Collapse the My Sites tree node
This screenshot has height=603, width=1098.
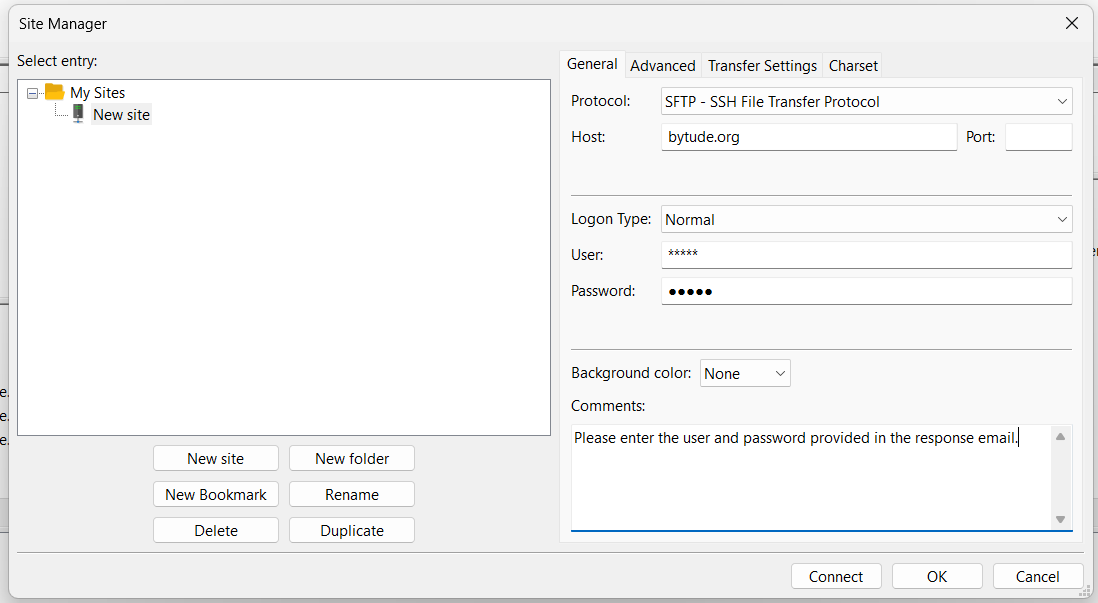pos(33,93)
